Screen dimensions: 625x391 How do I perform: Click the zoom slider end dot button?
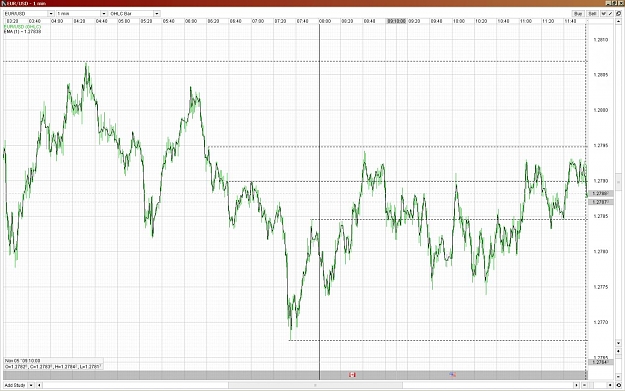[x=610, y=385]
